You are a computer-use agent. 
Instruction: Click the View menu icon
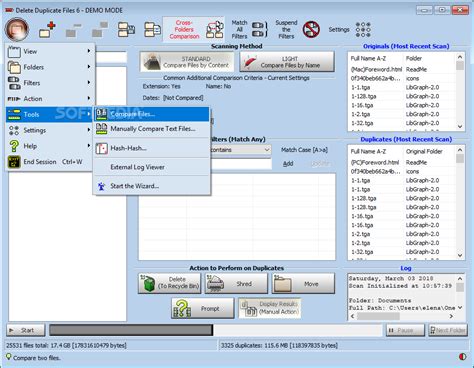[14, 52]
